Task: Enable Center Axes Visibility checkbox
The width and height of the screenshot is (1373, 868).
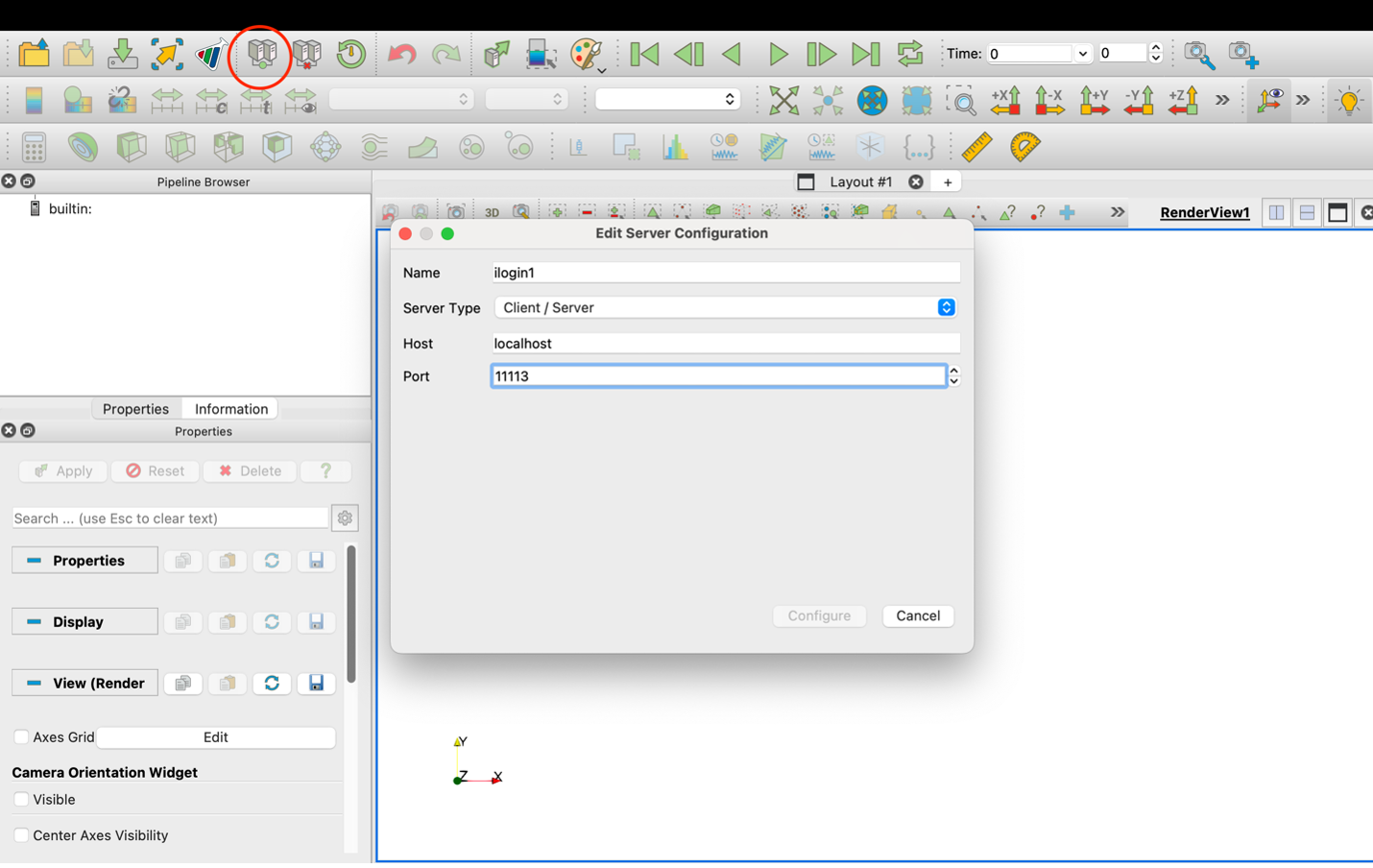Action: [21, 835]
